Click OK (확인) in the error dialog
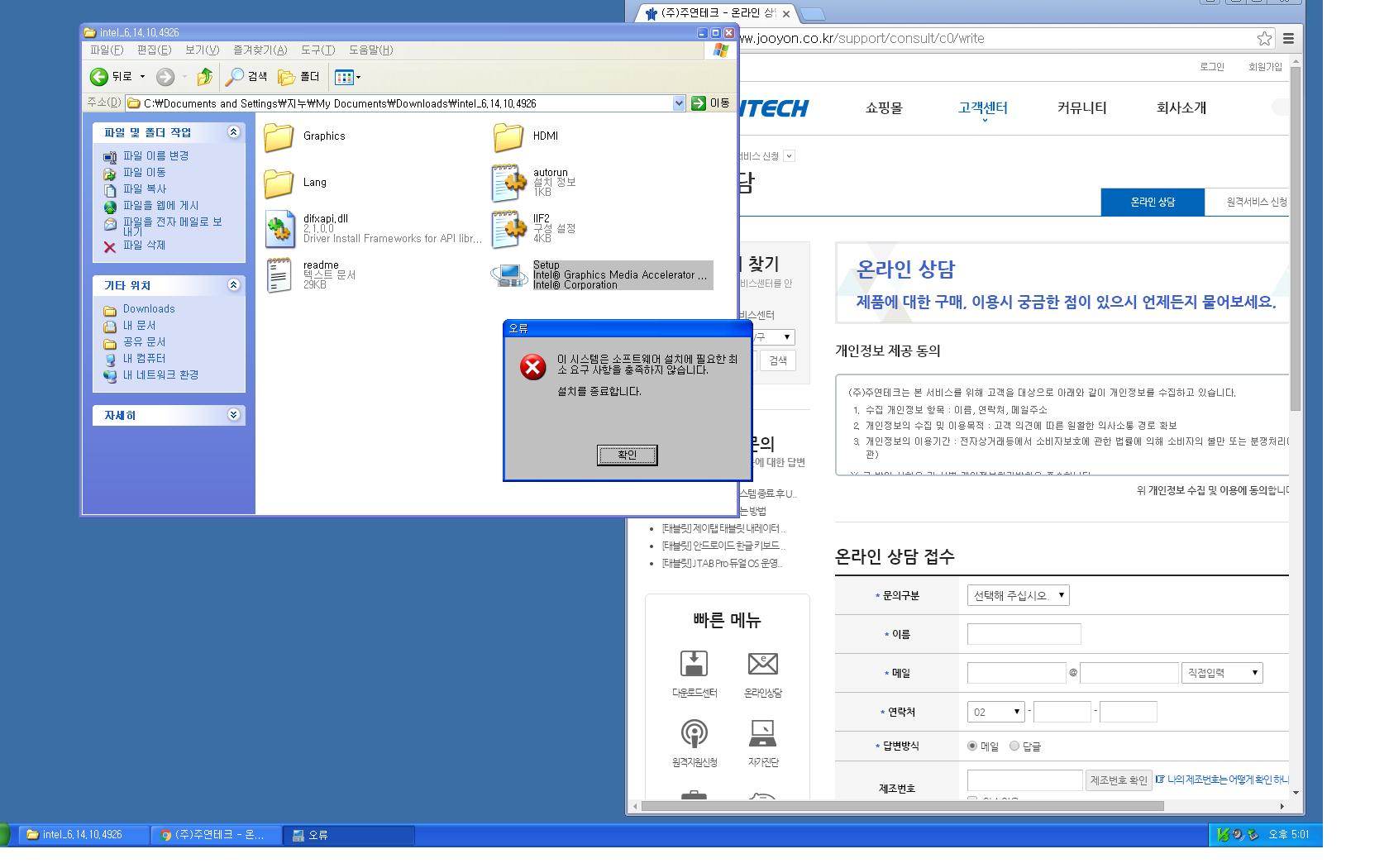 click(x=628, y=455)
